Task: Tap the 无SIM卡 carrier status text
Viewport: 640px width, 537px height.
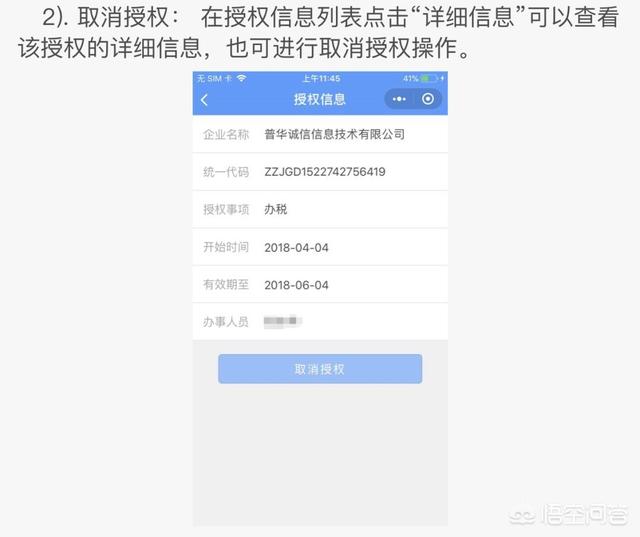Action: point(214,78)
